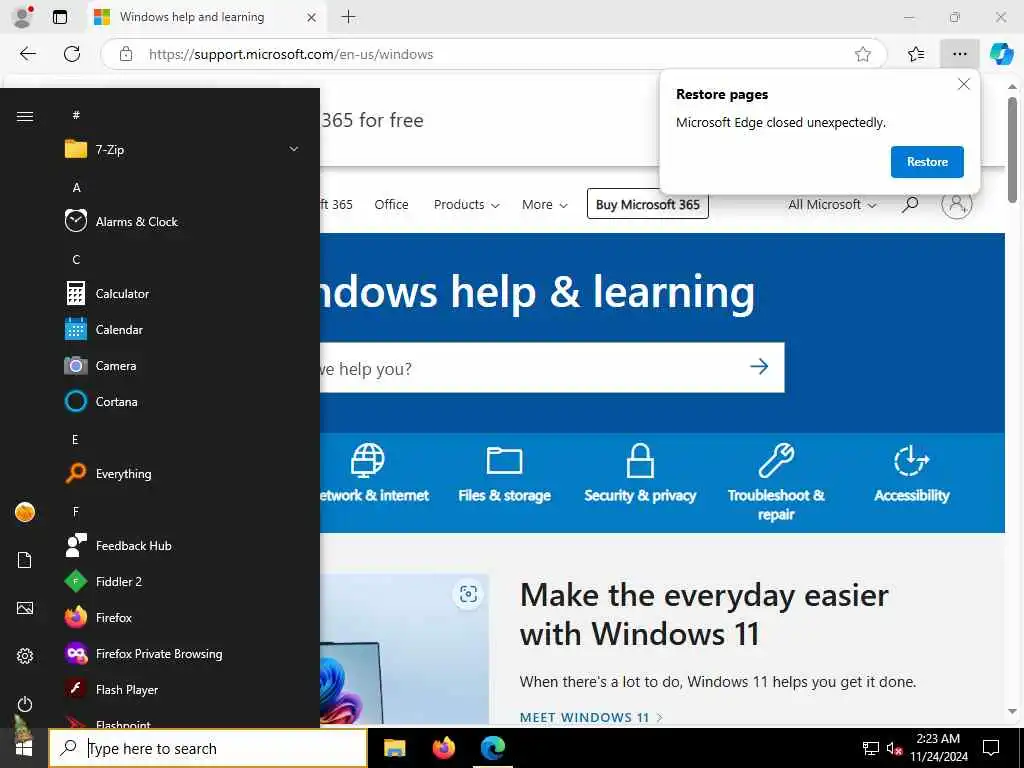
Task: Switch to Microsoft Edge on the taskbar
Action: 493,748
